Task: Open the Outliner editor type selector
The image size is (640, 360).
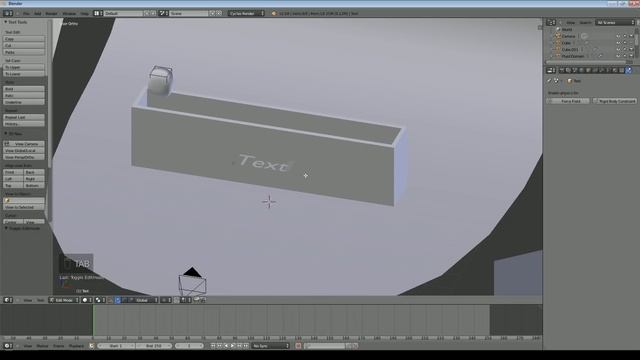Action: [551, 22]
